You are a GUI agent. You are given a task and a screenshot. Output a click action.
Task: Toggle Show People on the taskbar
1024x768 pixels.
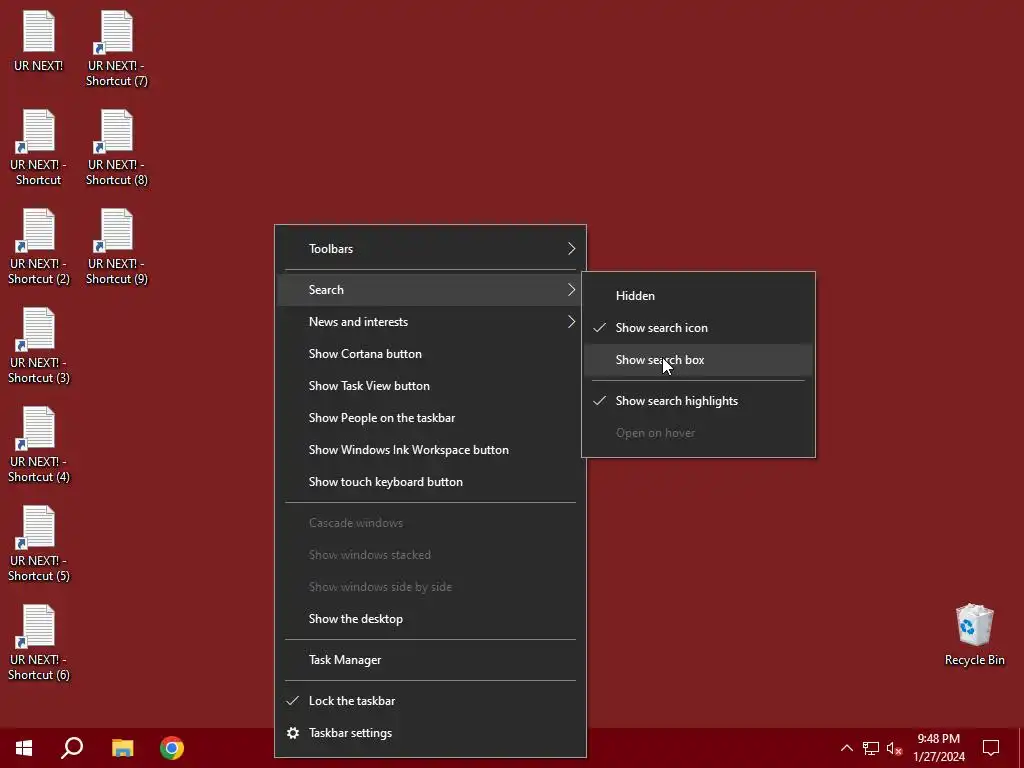click(430, 418)
